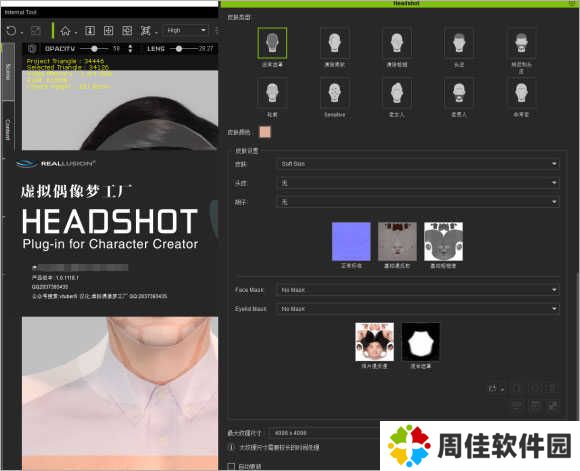580x471 pixels.
Task: Select the second head icon in the top skin row
Action: pos(334,43)
